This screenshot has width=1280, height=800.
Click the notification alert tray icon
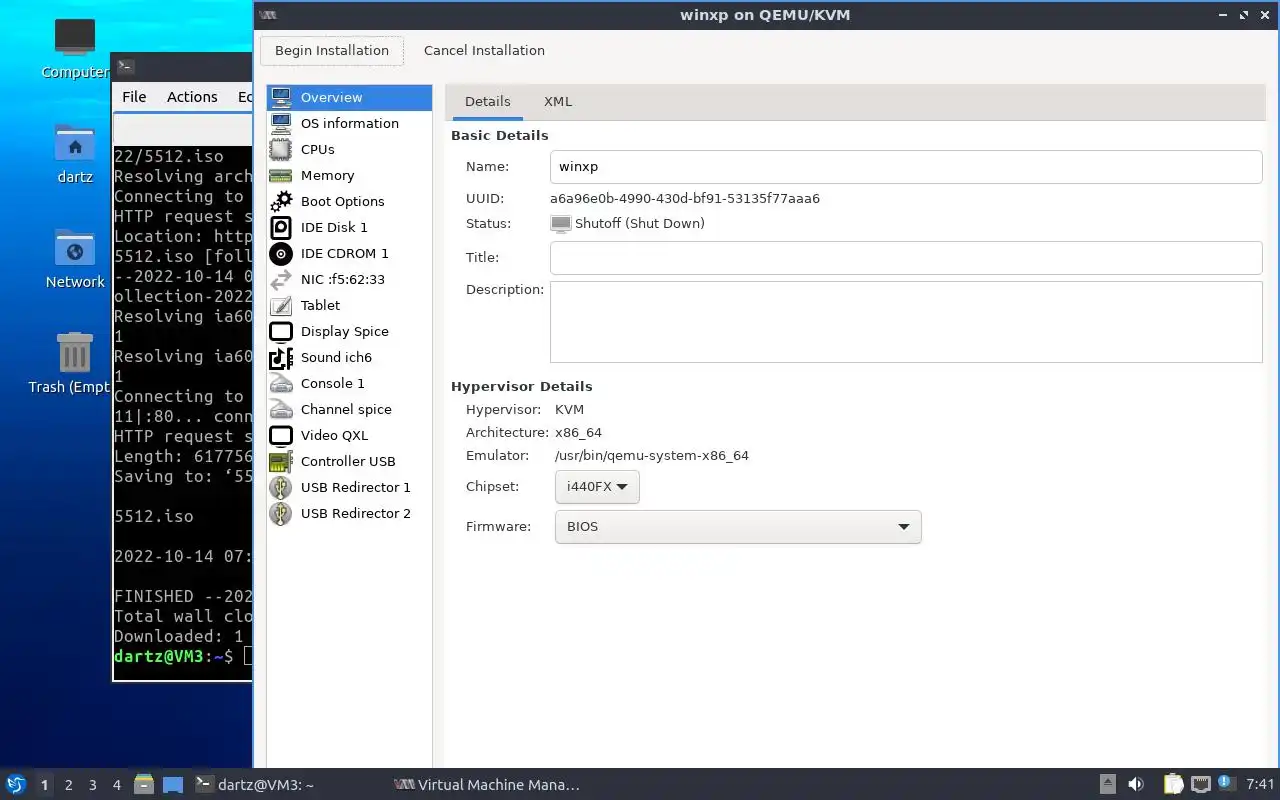pyautogui.click(x=1226, y=784)
